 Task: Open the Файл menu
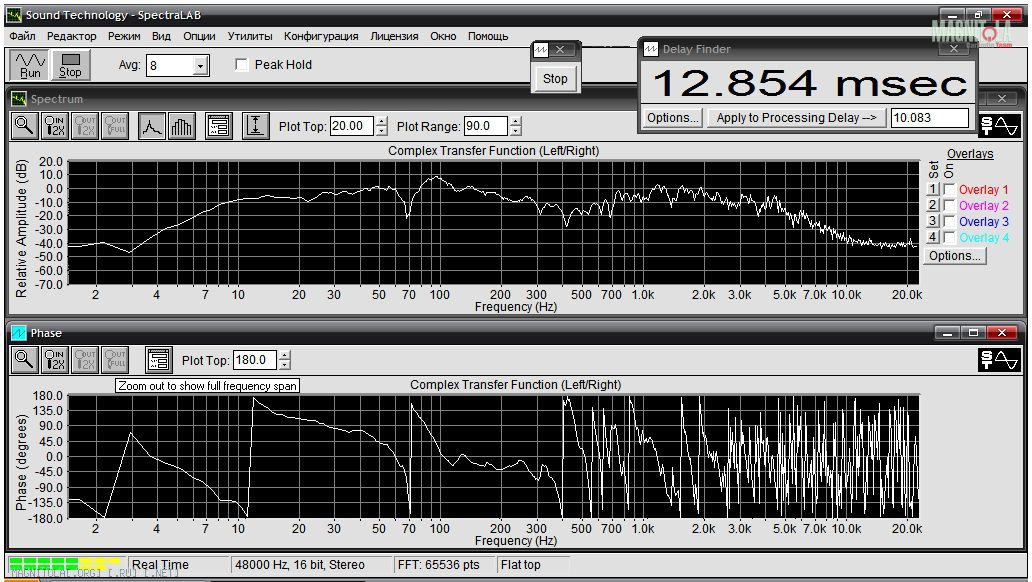tap(22, 36)
